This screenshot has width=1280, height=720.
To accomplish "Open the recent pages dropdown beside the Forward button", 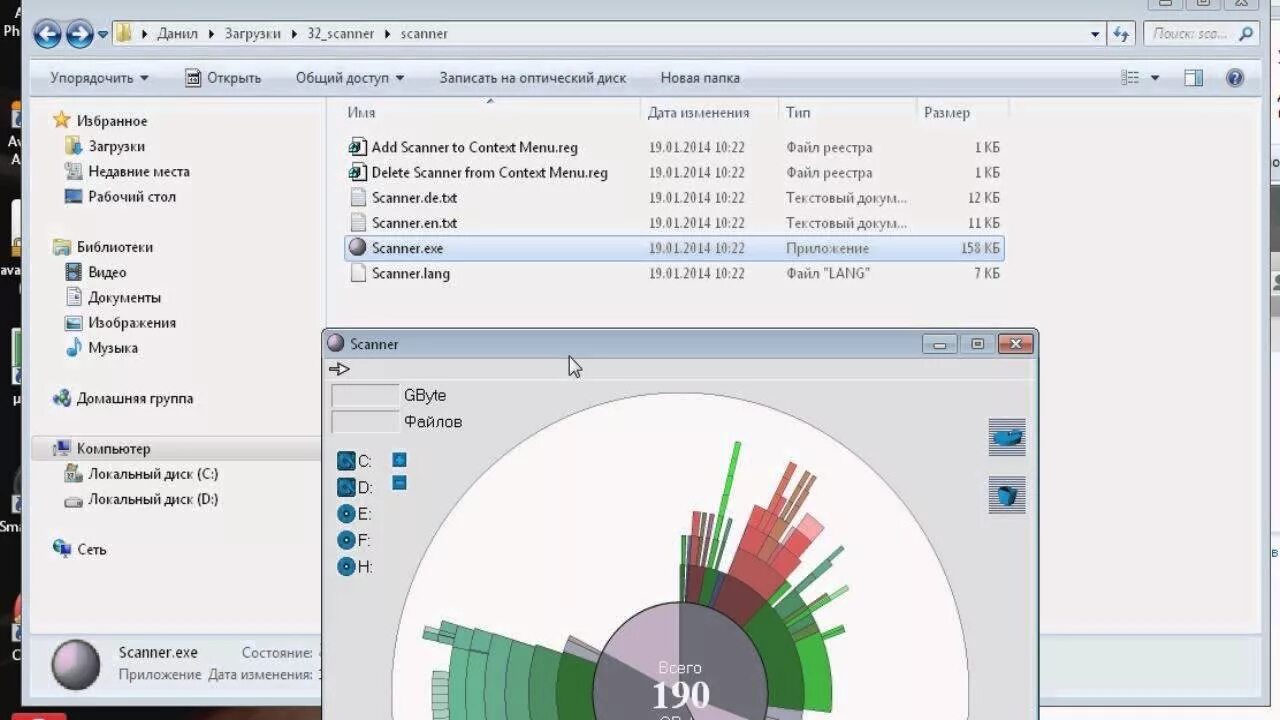I will (103, 35).
